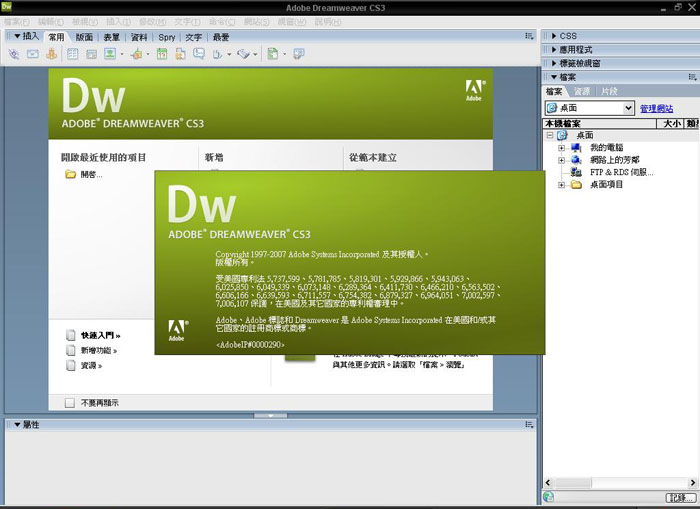The image size is (700, 509).
Task: Click the Templates icon
Action: tap(272, 54)
